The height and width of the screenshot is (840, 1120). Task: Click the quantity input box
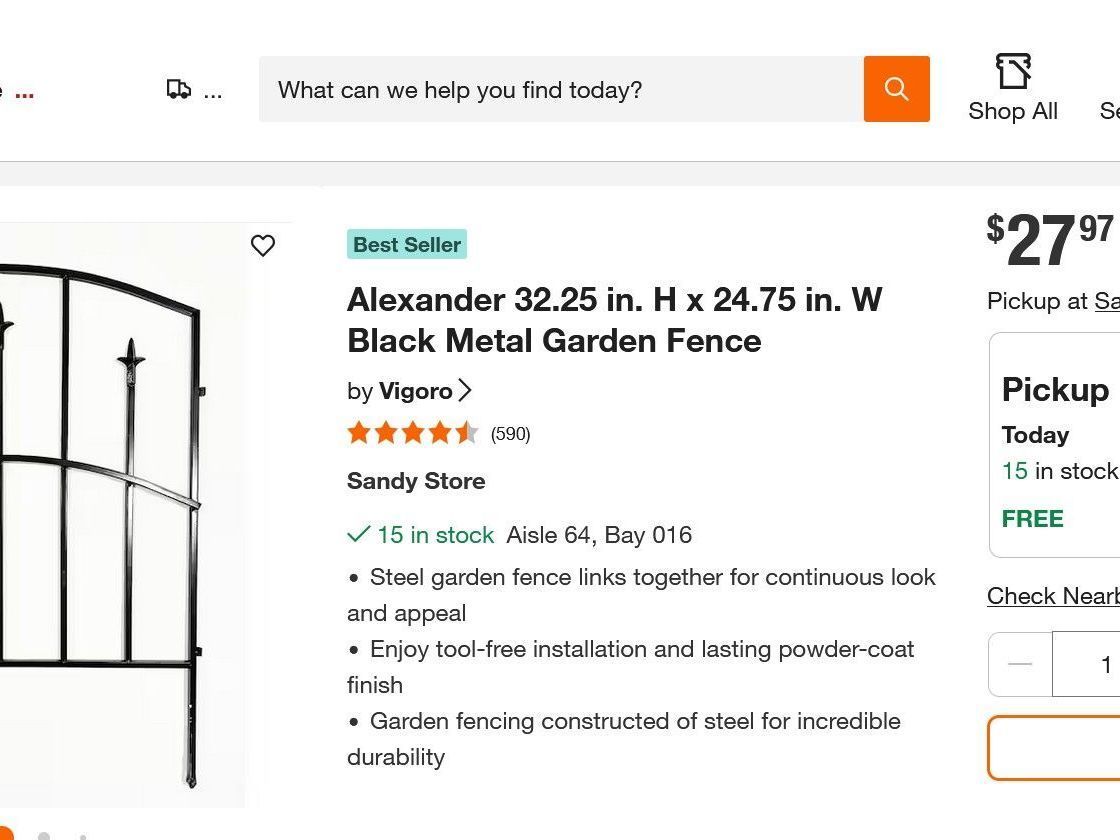[x=1086, y=664]
